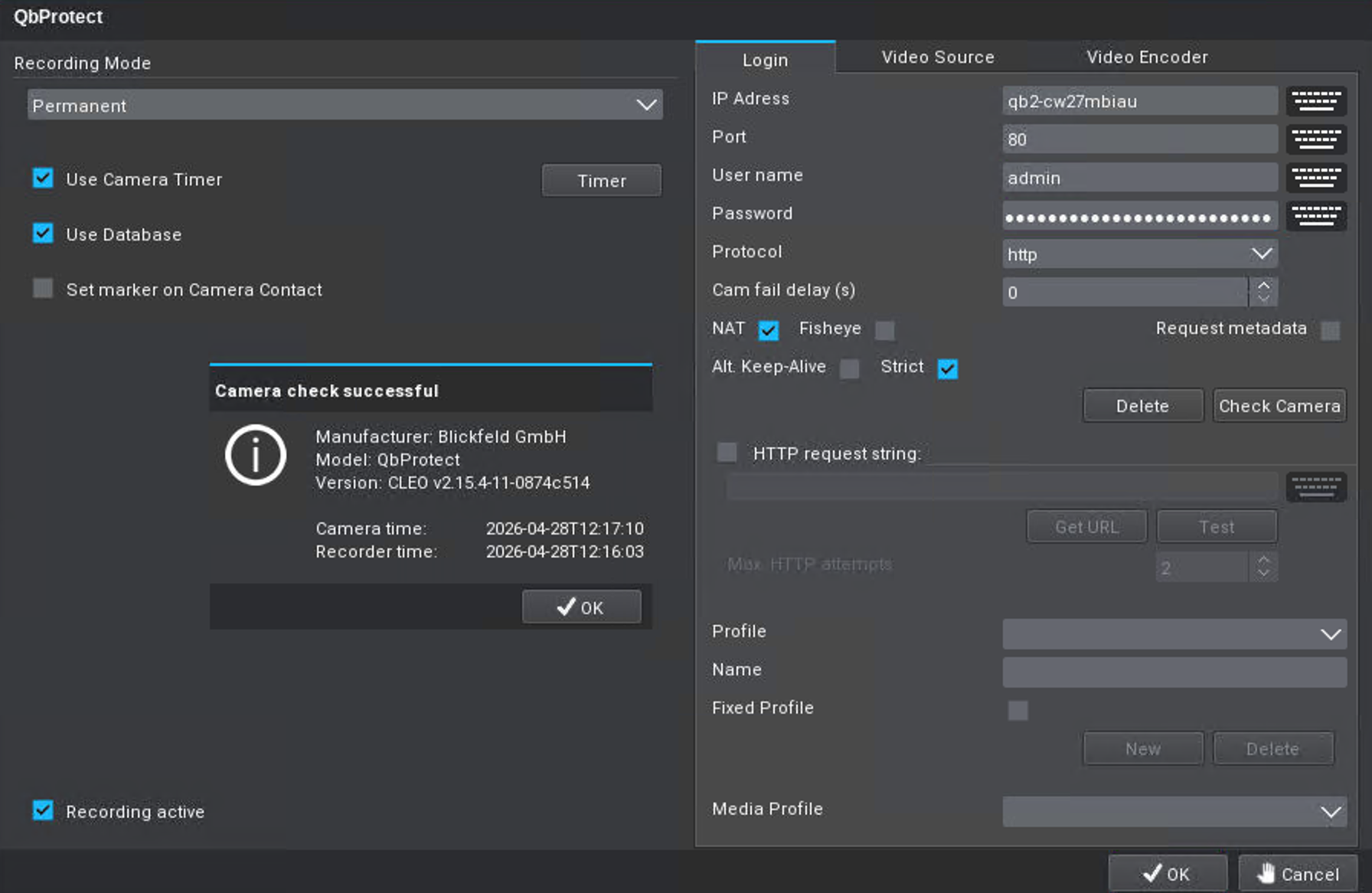The height and width of the screenshot is (893, 1372).
Task: Toggle Use Database checkbox
Action: click(x=43, y=234)
